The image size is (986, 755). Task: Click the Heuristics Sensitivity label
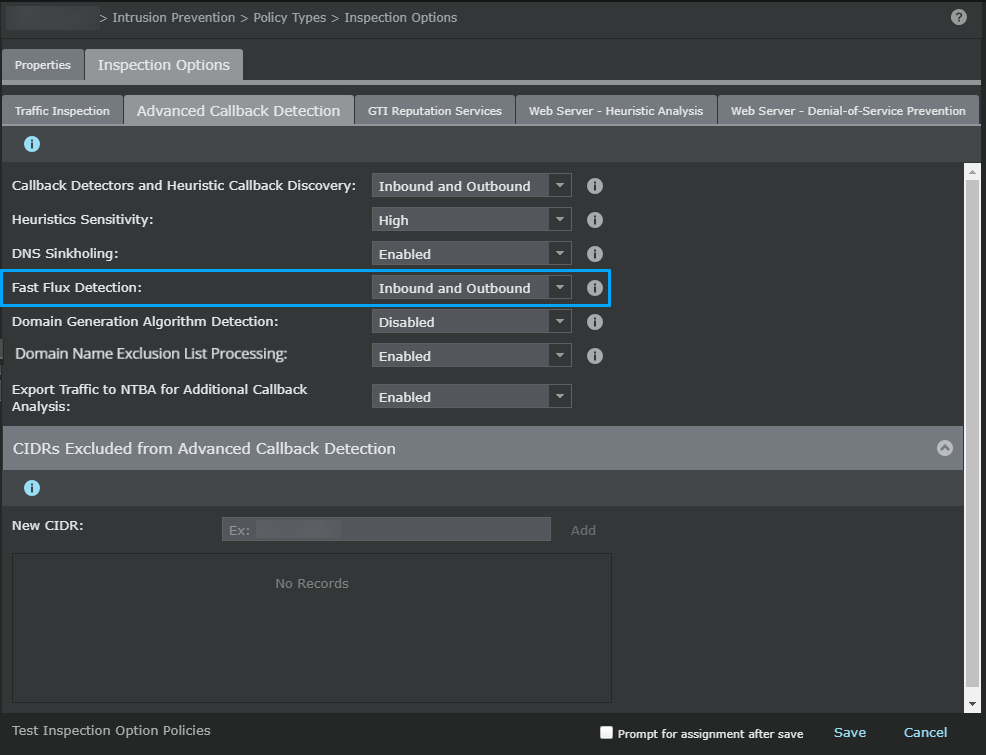point(82,219)
